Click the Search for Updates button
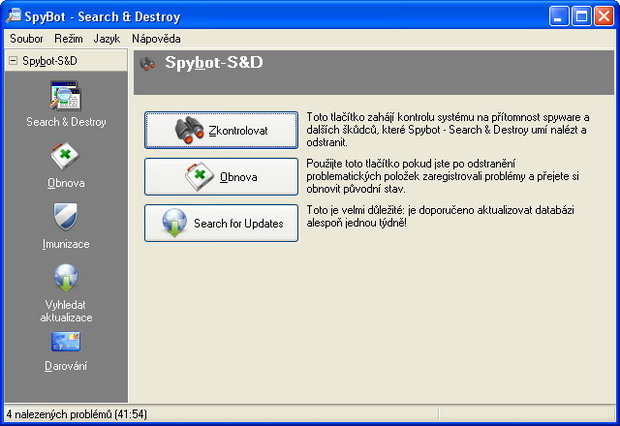 [221, 223]
